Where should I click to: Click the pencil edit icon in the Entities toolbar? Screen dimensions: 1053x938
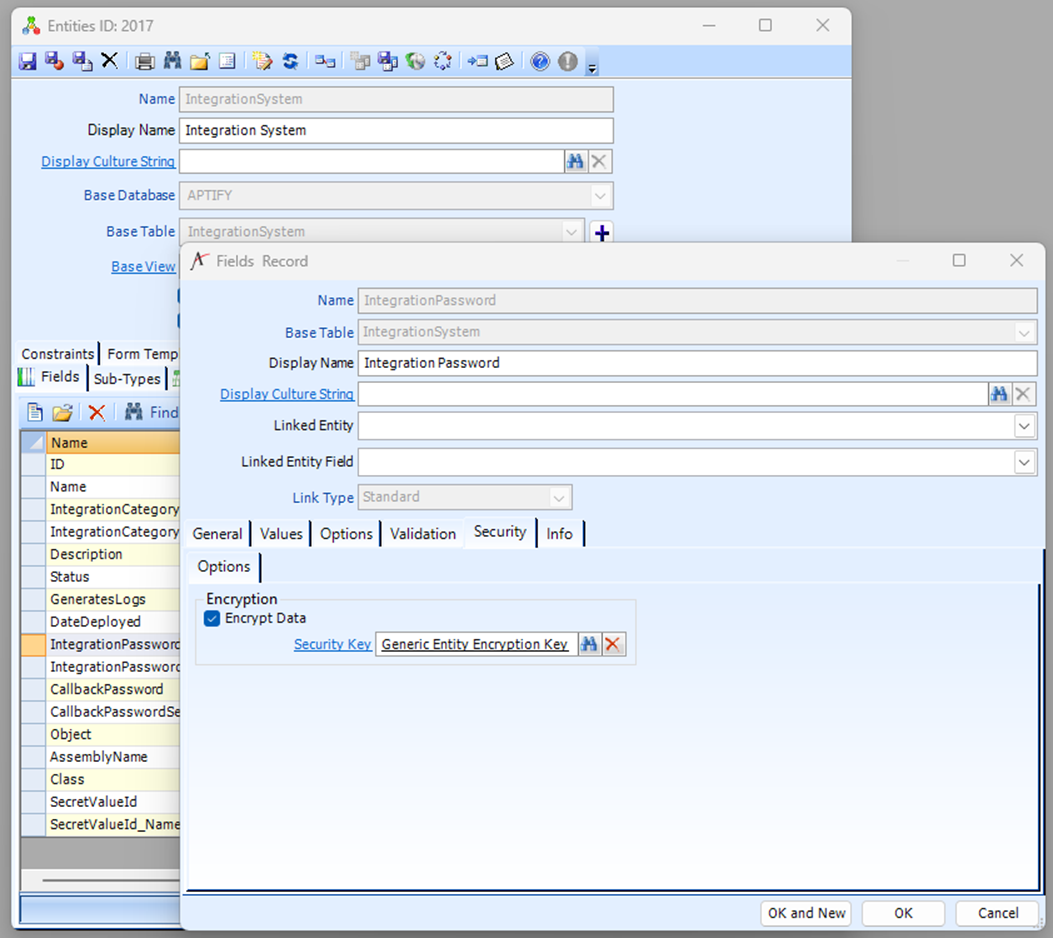click(x=263, y=61)
